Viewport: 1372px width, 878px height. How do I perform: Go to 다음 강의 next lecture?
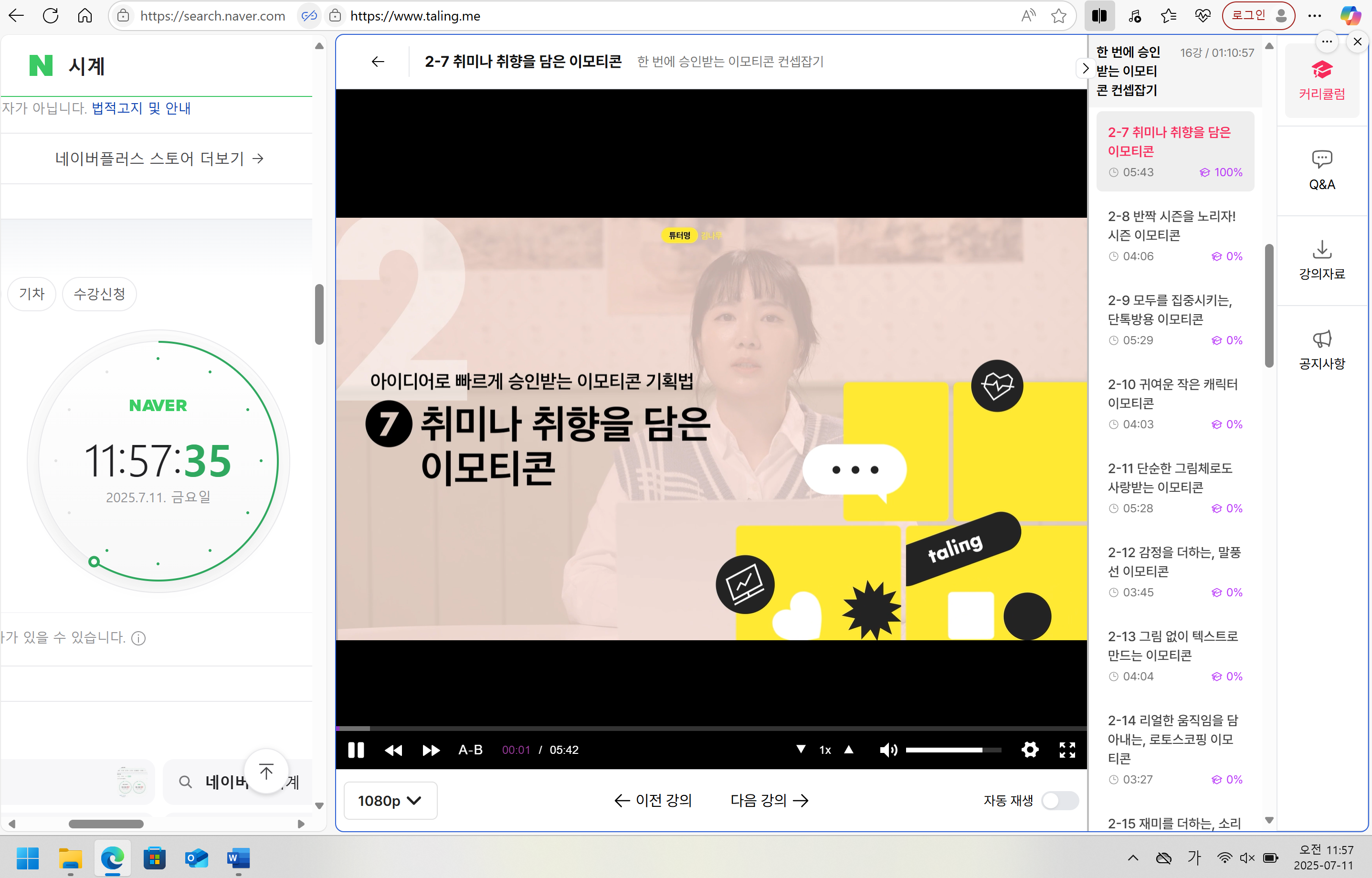(x=769, y=801)
